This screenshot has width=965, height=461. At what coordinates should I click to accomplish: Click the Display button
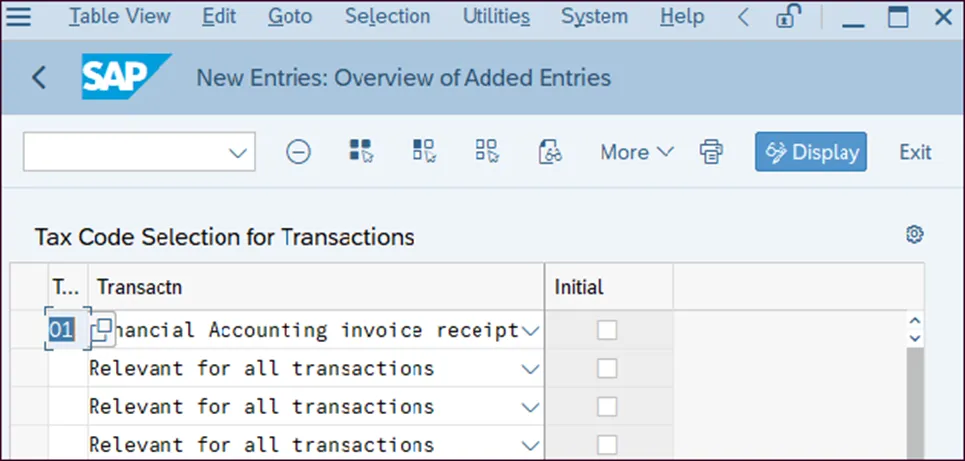[811, 152]
